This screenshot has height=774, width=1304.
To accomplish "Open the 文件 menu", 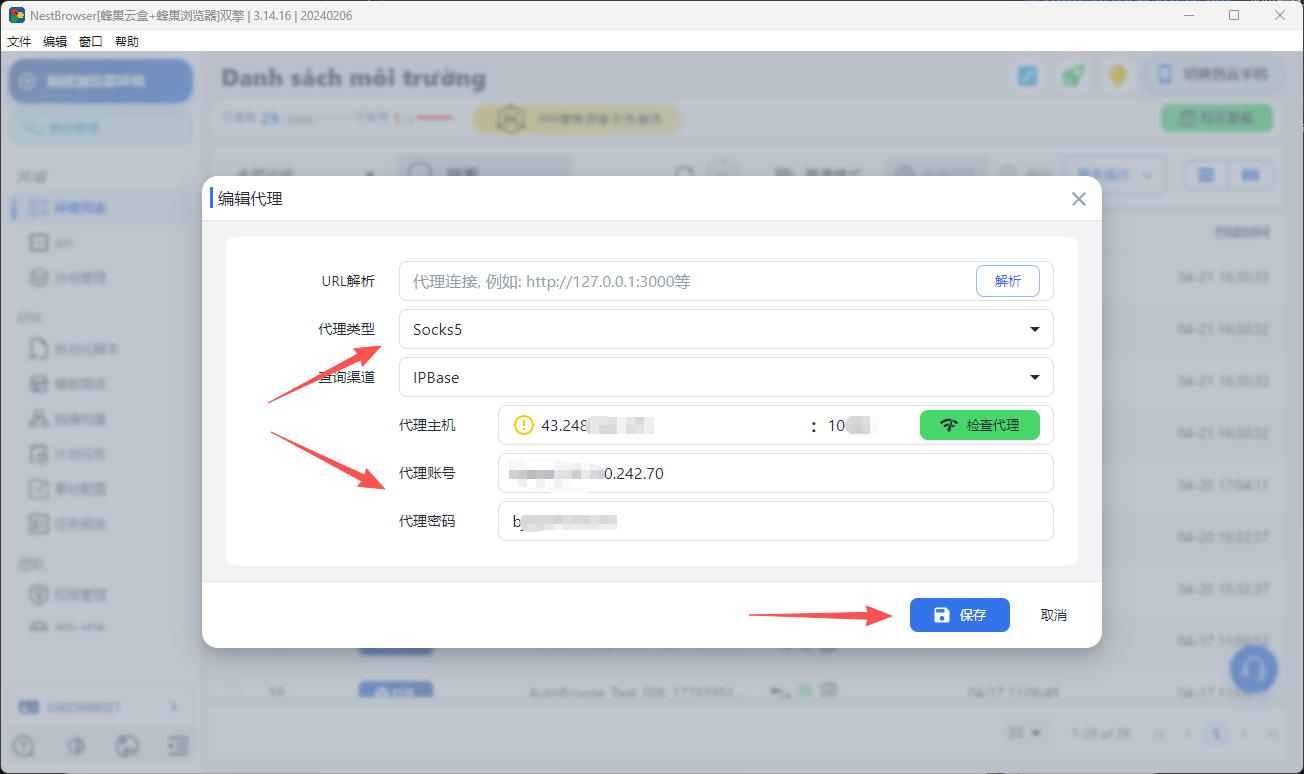I will click(x=19, y=41).
